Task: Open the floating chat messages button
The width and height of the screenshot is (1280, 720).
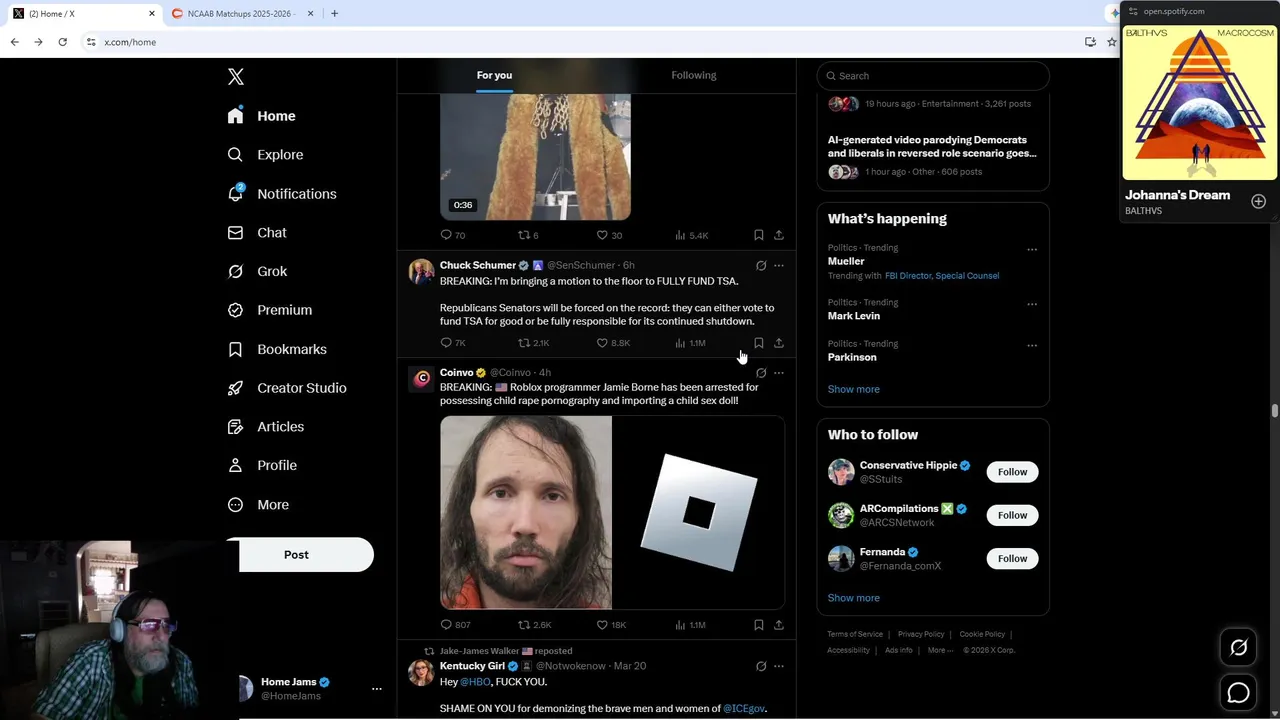Action: click(1238, 692)
